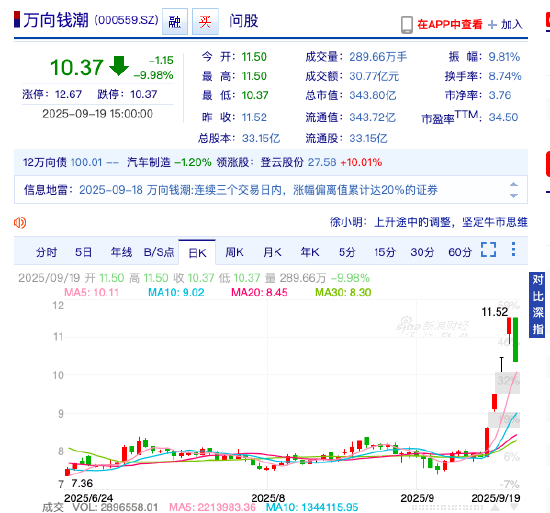Click the 买 buy button

click(x=205, y=22)
